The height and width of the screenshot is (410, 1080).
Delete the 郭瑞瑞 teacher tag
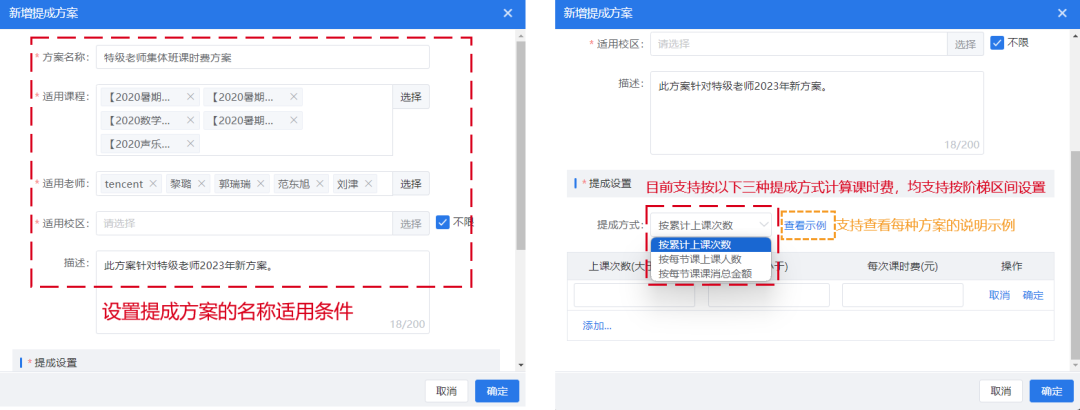click(261, 184)
